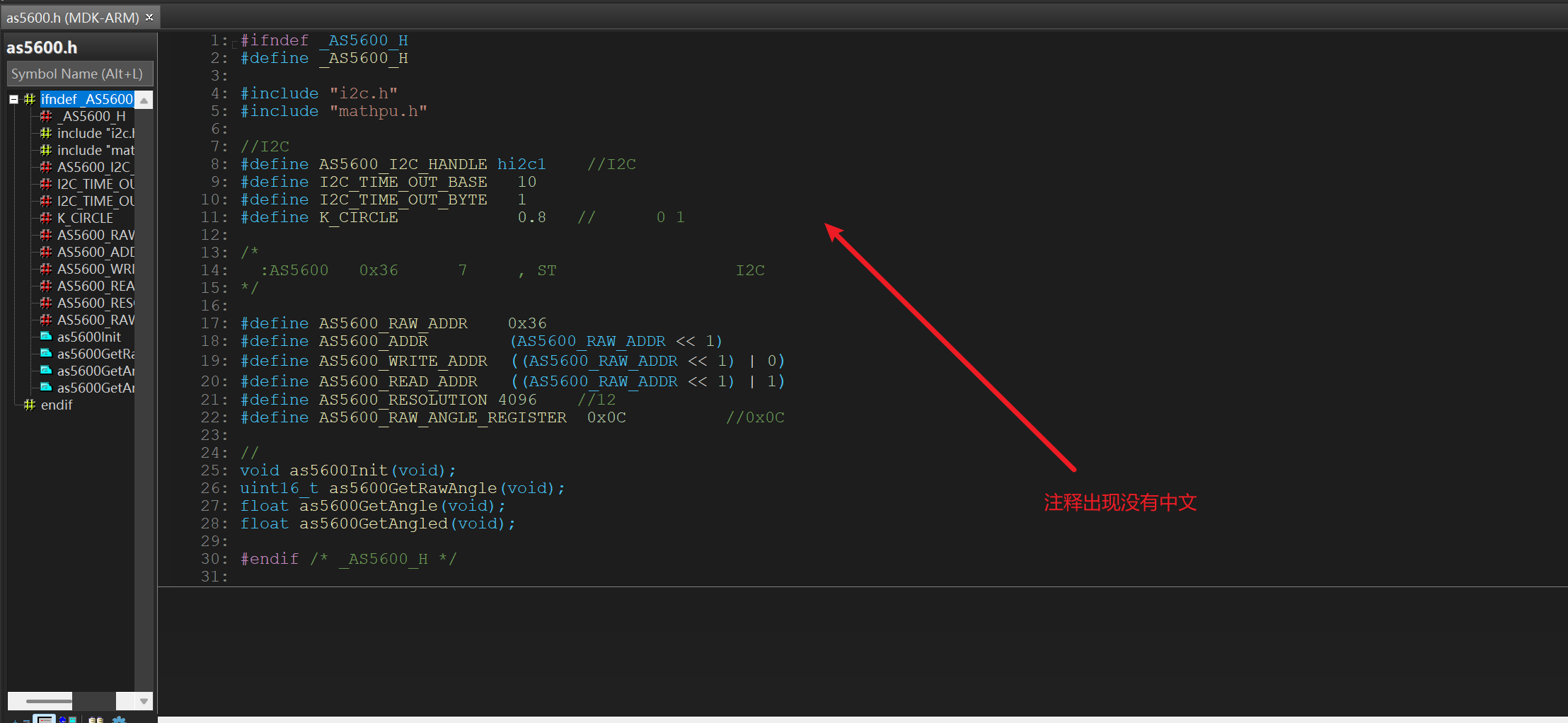Click the as5600.h panel title

pyautogui.click(x=42, y=47)
